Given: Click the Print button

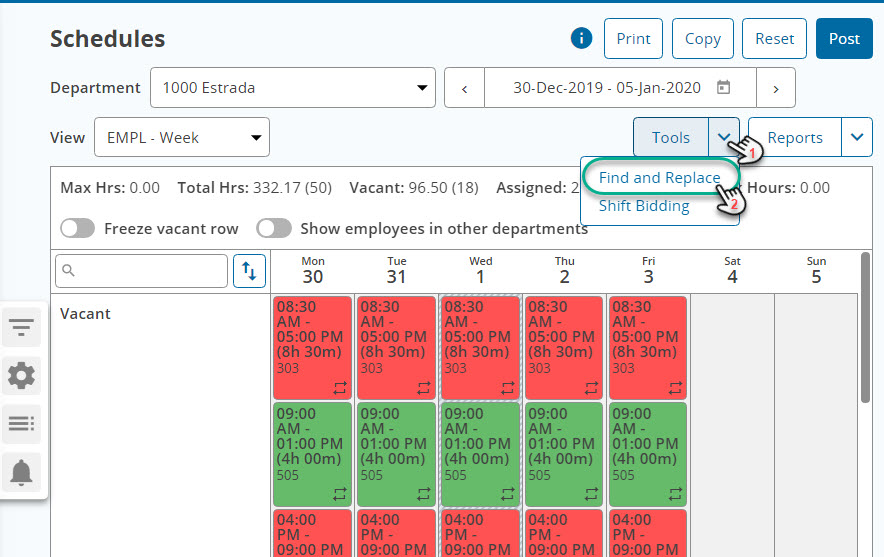Looking at the screenshot, I should [633, 38].
